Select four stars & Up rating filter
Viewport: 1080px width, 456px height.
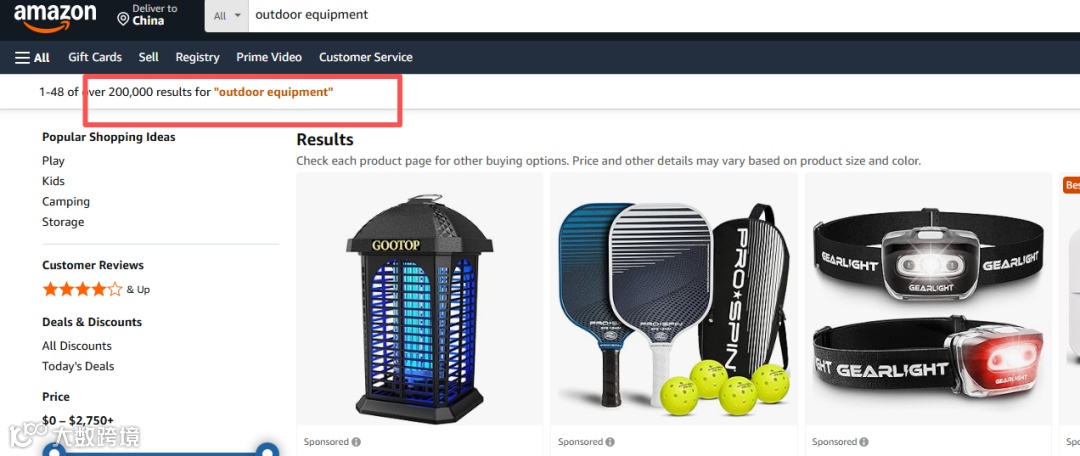[x=96, y=289]
